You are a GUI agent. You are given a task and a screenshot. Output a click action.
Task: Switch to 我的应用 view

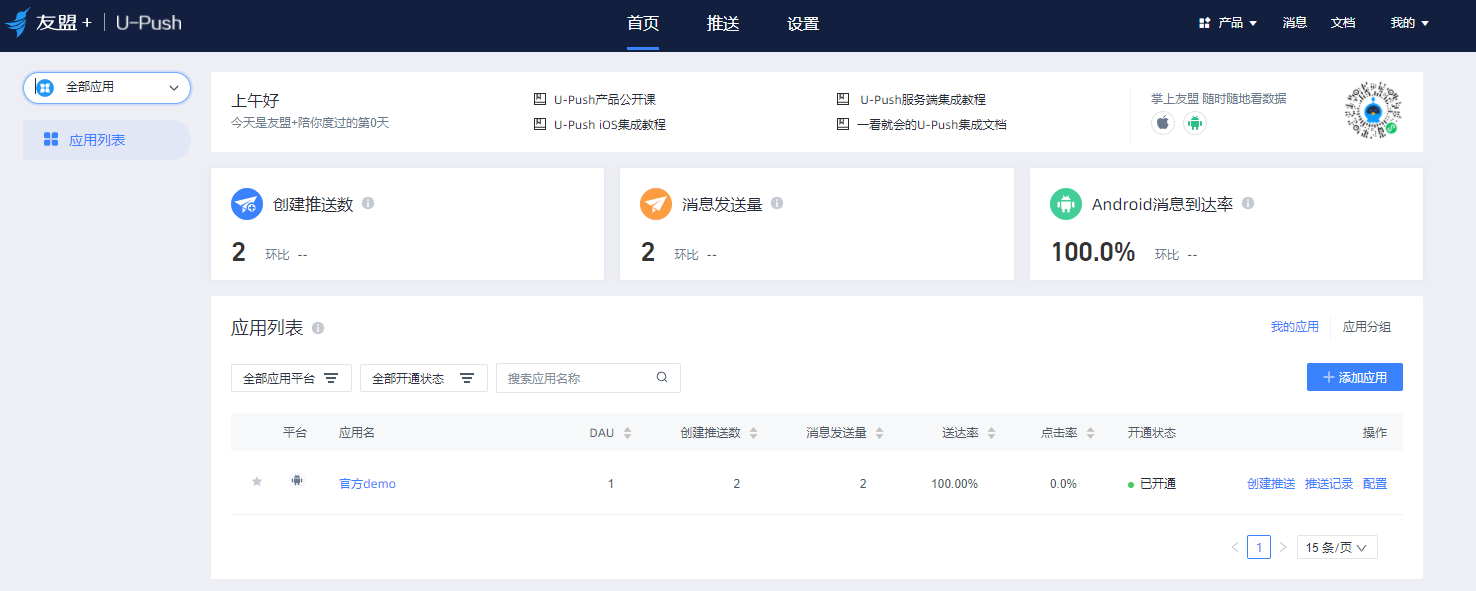point(1295,327)
